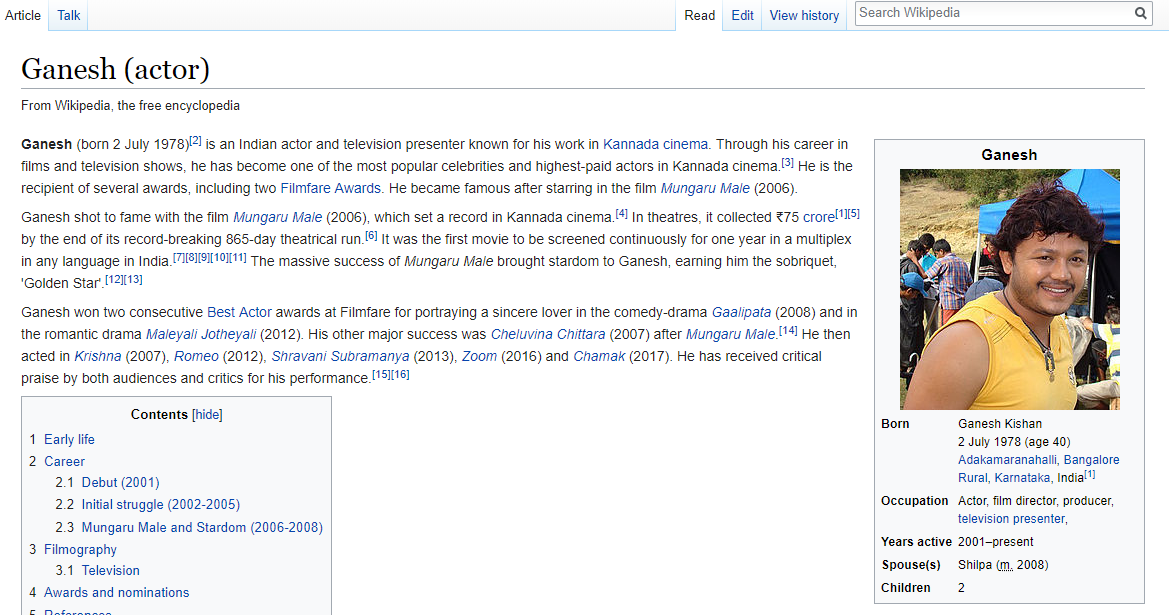Follow the Kannada cinema link
This screenshot has width=1169, height=615.
pos(655,144)
